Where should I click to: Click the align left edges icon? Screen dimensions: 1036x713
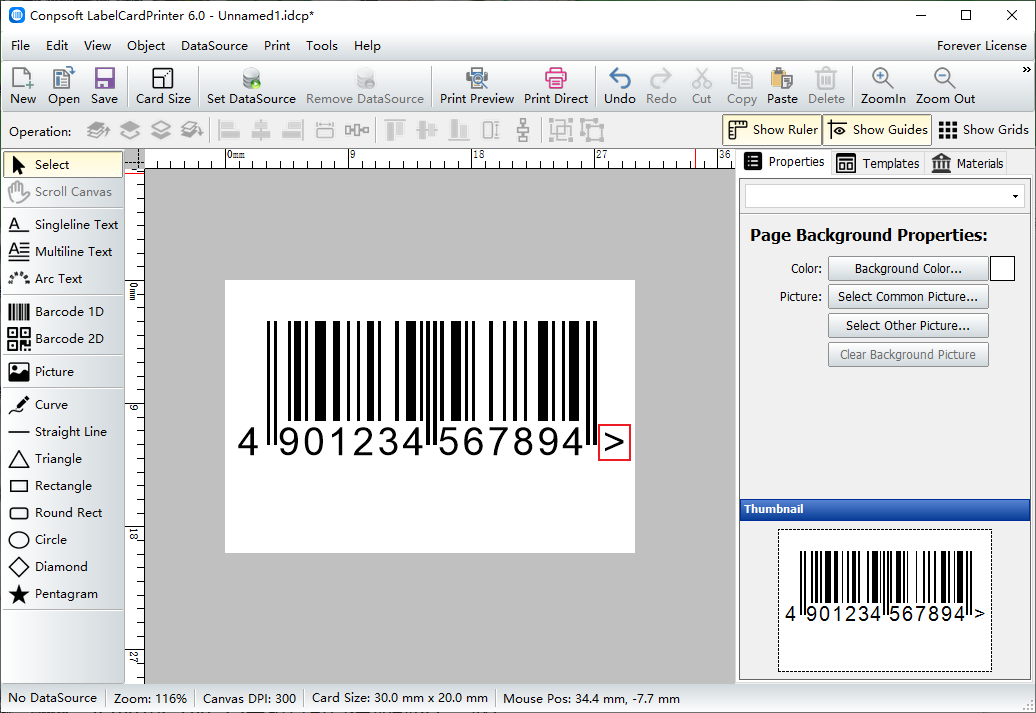(229, 130)
